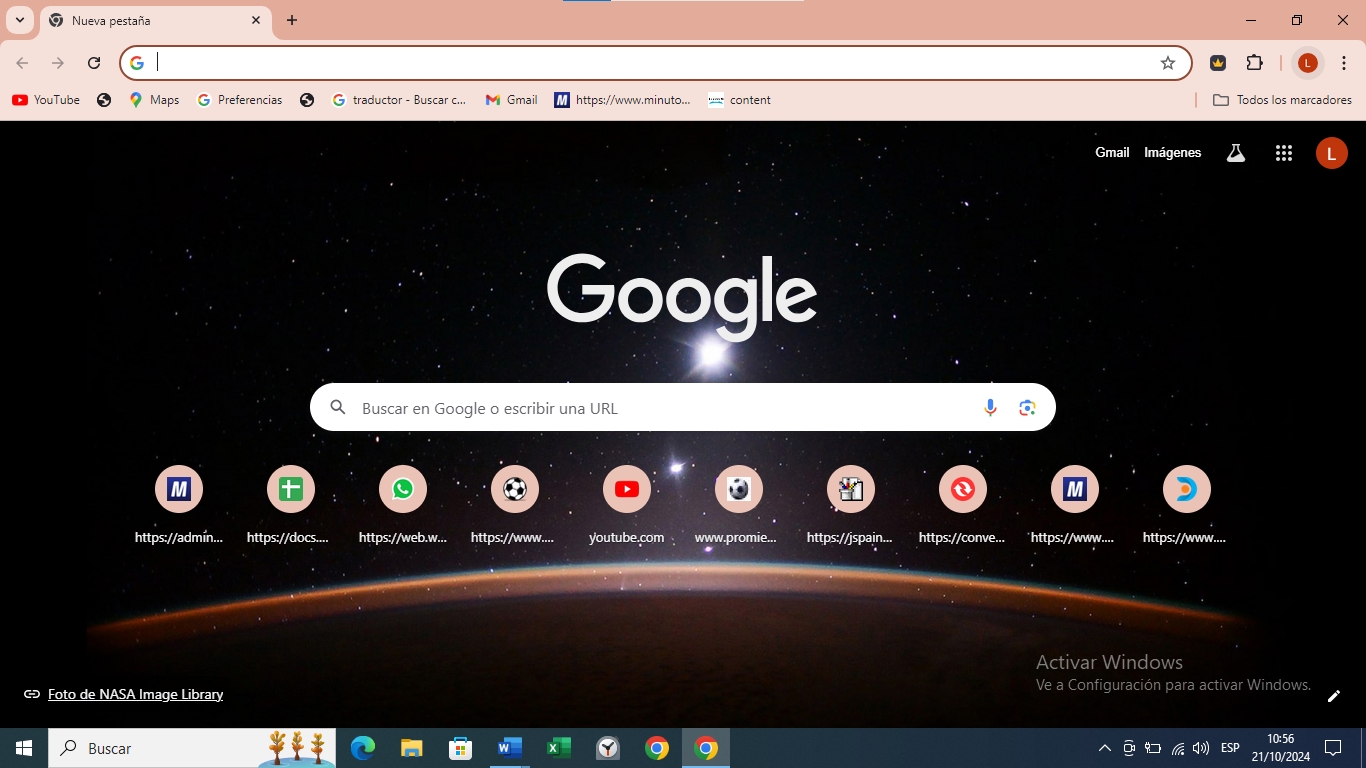1366x768 pixels.
Task: Open the minuto bookmark in bookmarks bar
Action: [x=622, y=100]
